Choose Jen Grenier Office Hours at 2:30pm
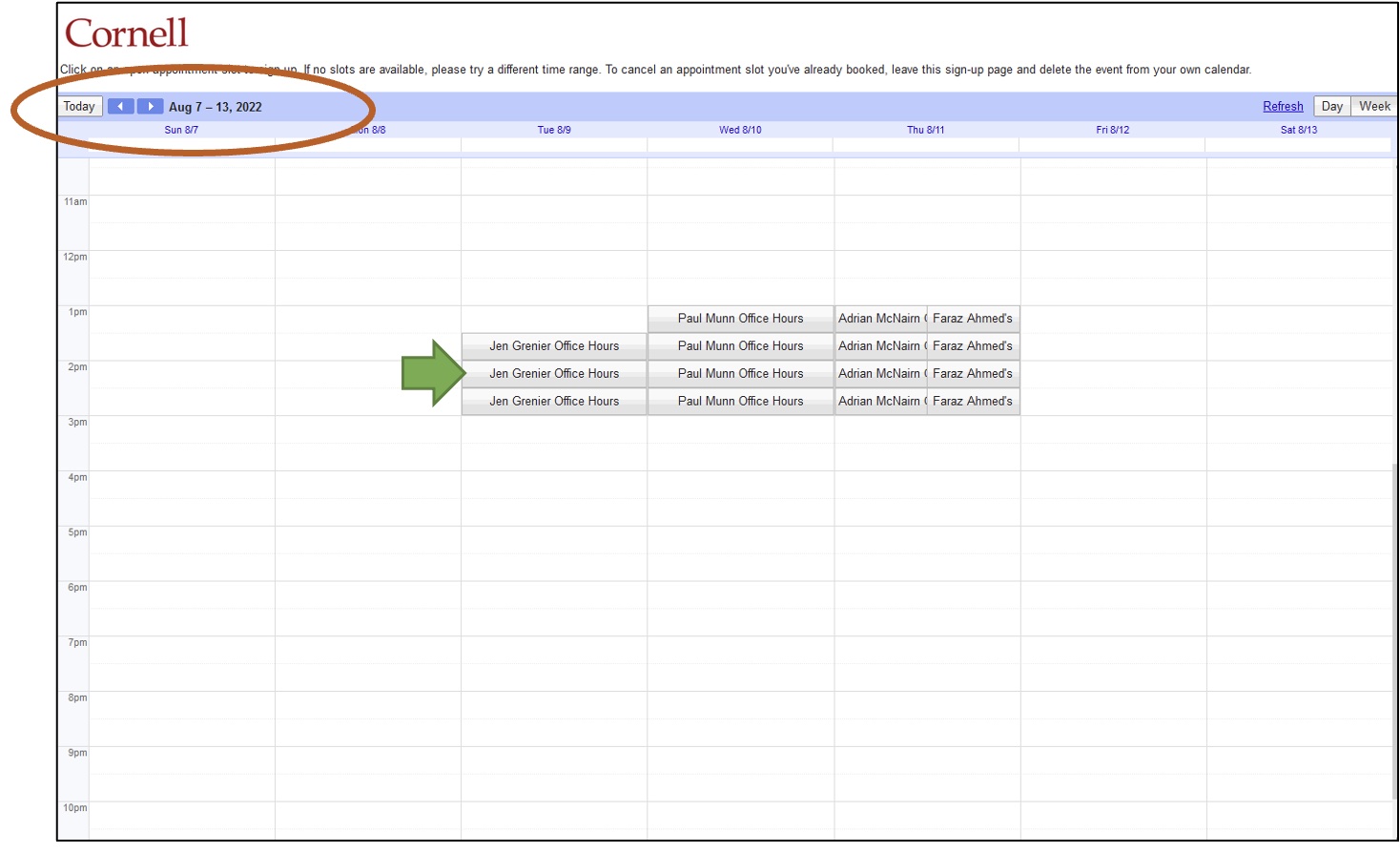This screenshot has width=1400, height=853. (x=554, y=402)
